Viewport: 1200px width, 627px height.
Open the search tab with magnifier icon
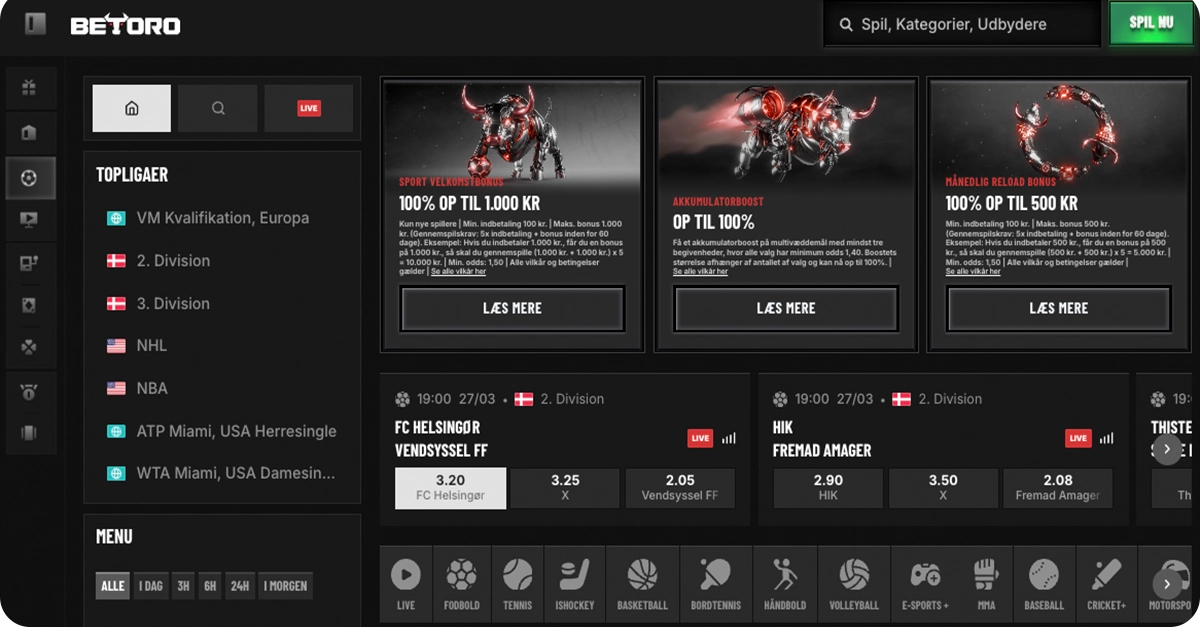click(218, 108)
